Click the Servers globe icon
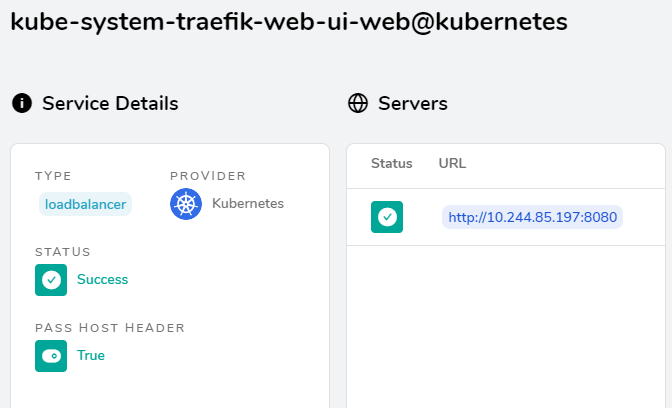 358,103
